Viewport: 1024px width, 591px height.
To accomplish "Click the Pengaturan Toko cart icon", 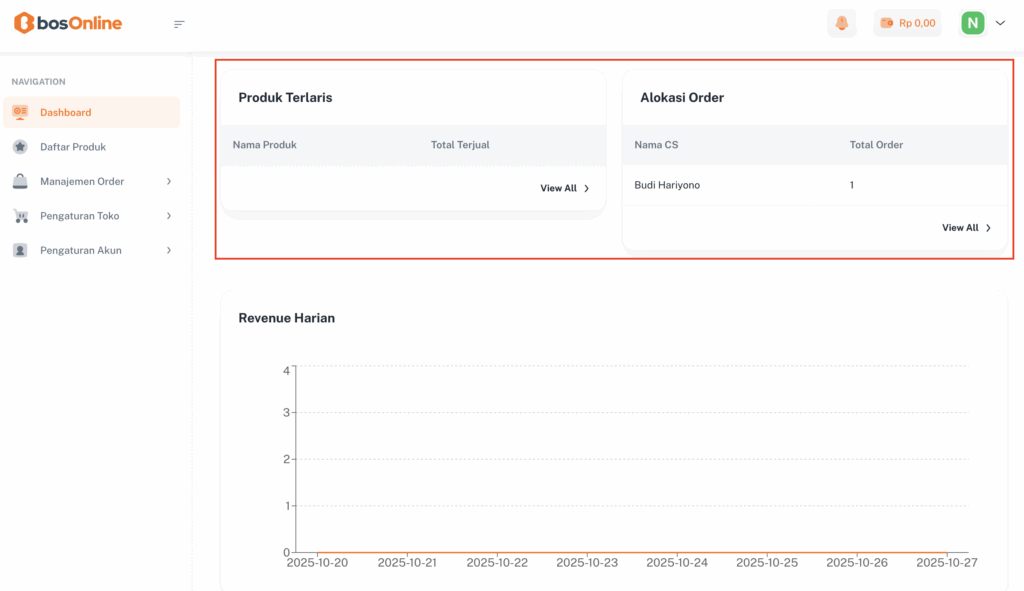I will 20,216.
